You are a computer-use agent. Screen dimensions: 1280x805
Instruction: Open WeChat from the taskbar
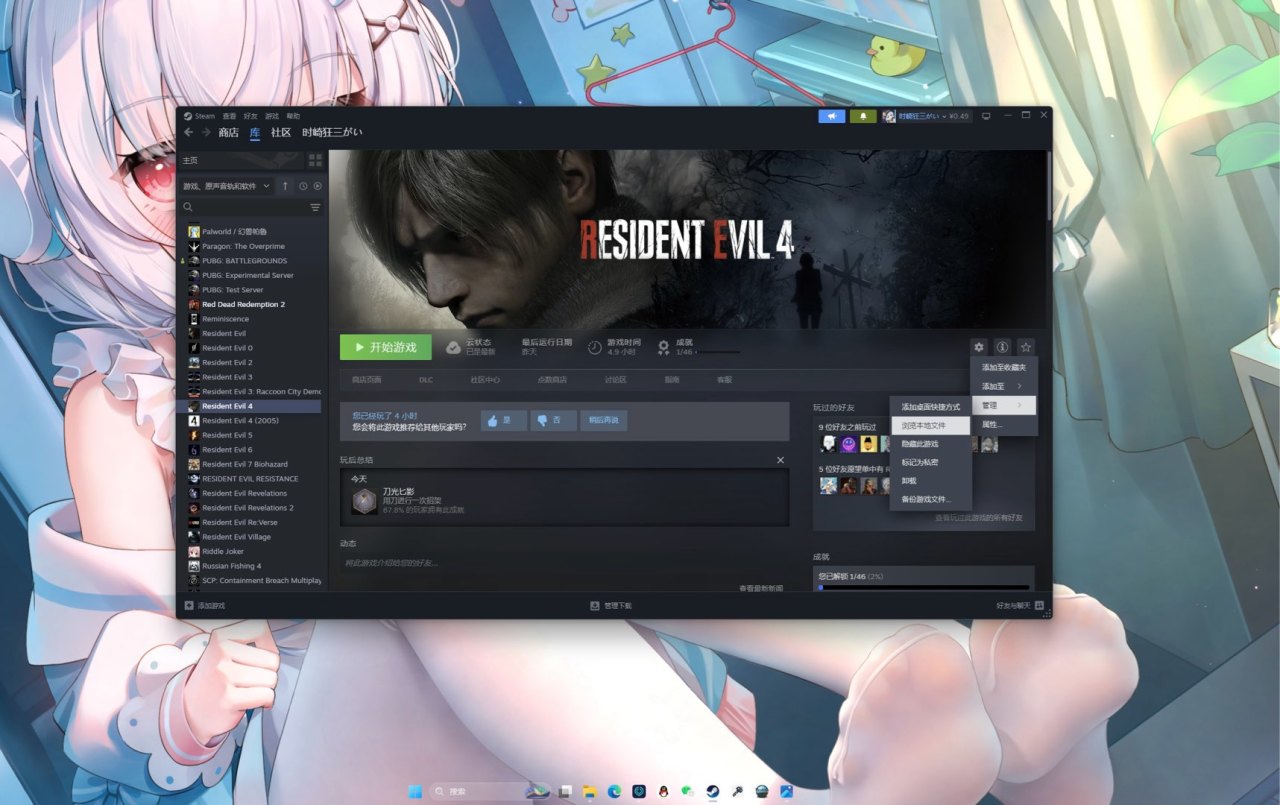pyautogui.click(x=688, y=791)
